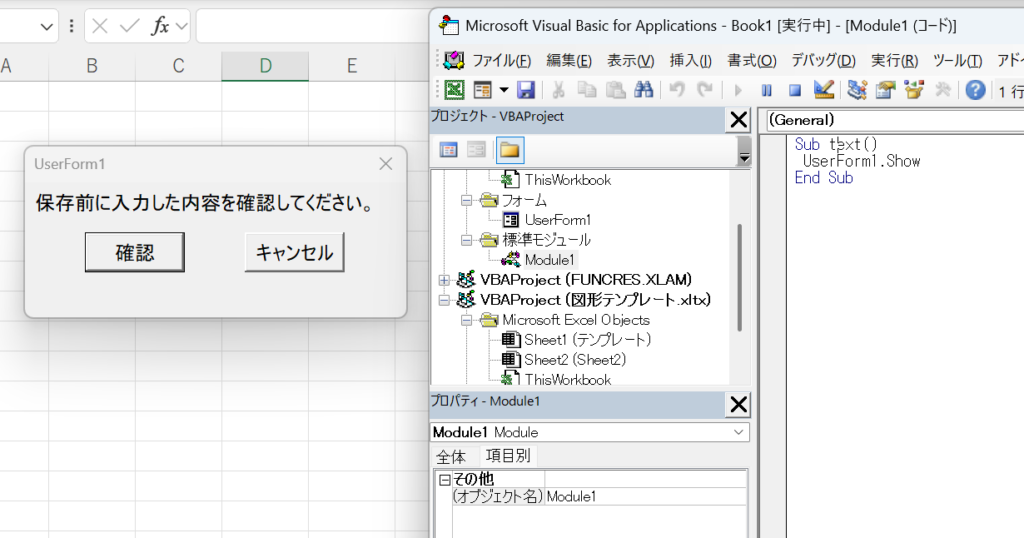This screenshot has height=538, width=1024.
Task: Pause execution with the Break icon
Action: pyautogui.click(x=767, y=90)
